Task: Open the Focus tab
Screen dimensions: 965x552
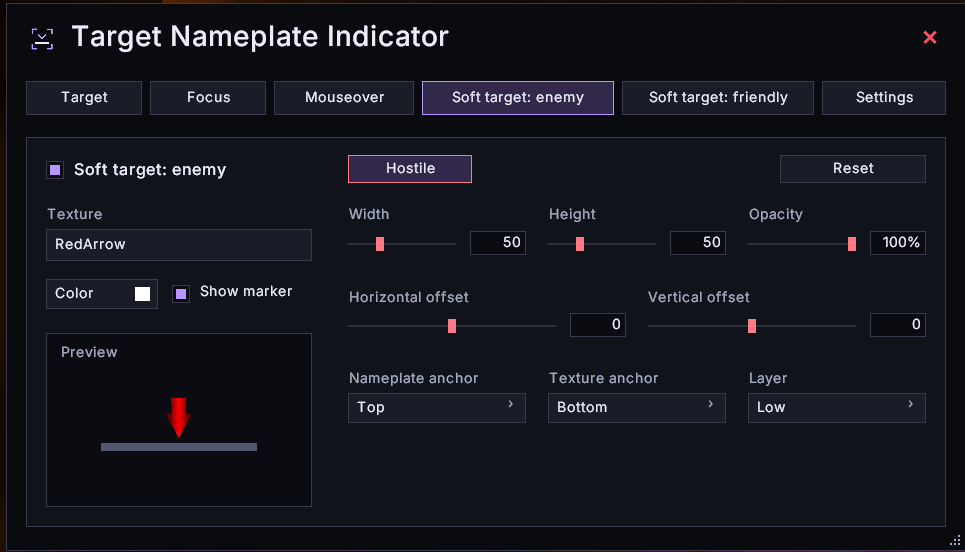Action: click(208, 98)
